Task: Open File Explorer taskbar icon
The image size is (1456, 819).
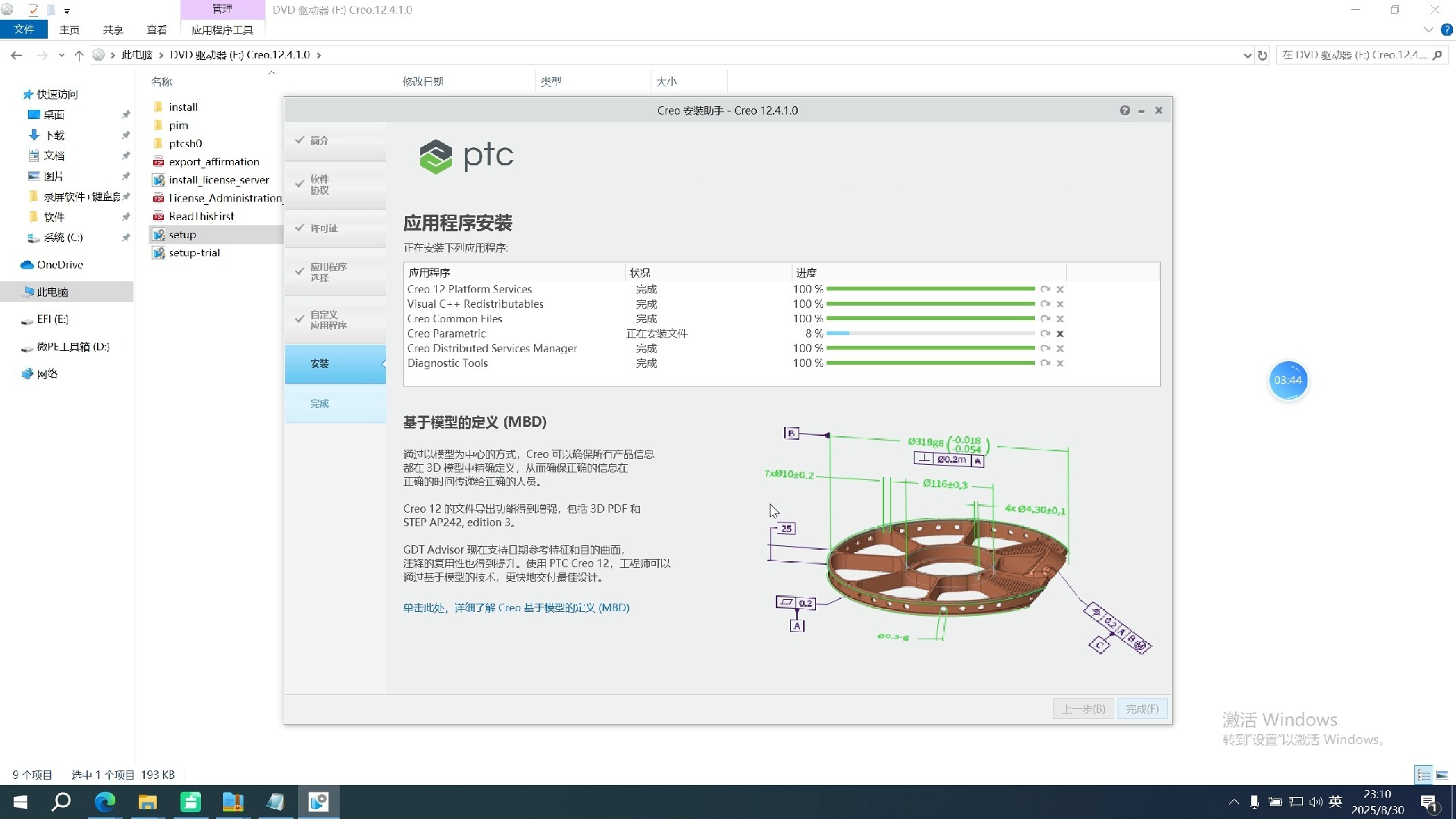Action: (147, 802)
